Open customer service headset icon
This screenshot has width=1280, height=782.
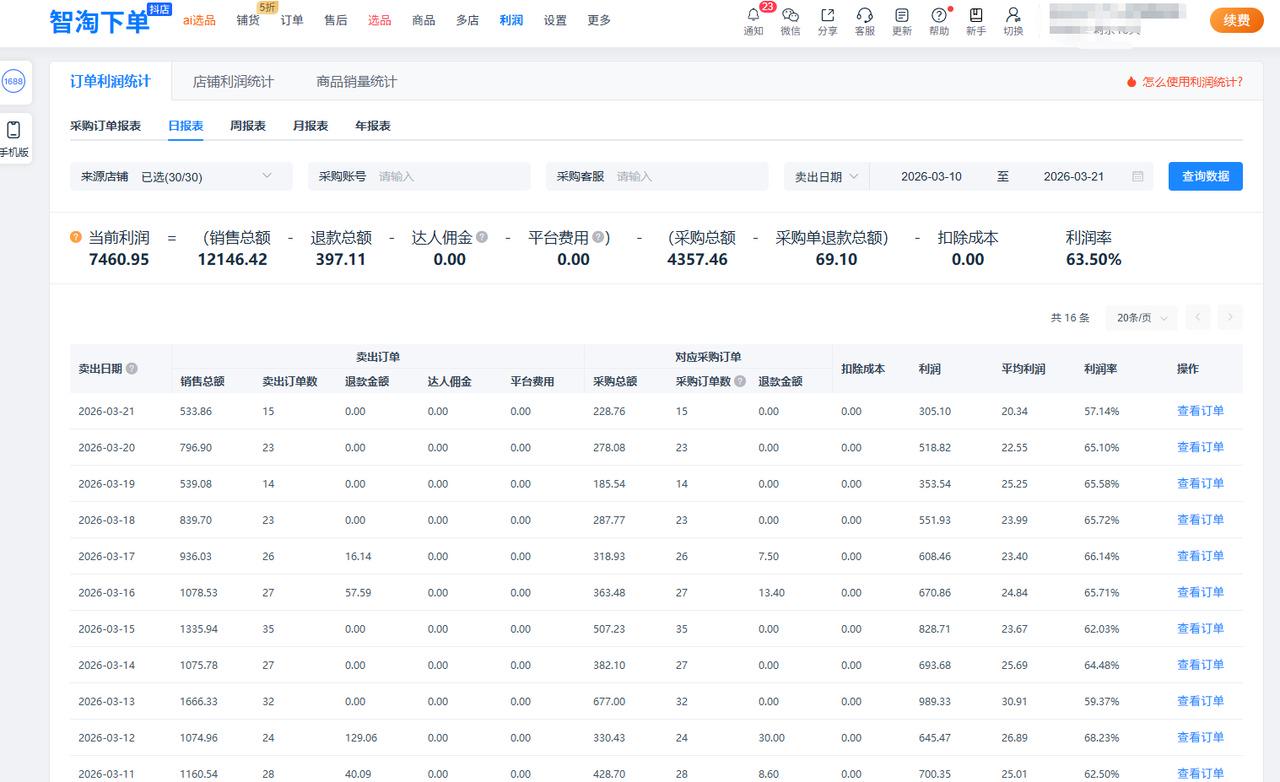point(865,16)
